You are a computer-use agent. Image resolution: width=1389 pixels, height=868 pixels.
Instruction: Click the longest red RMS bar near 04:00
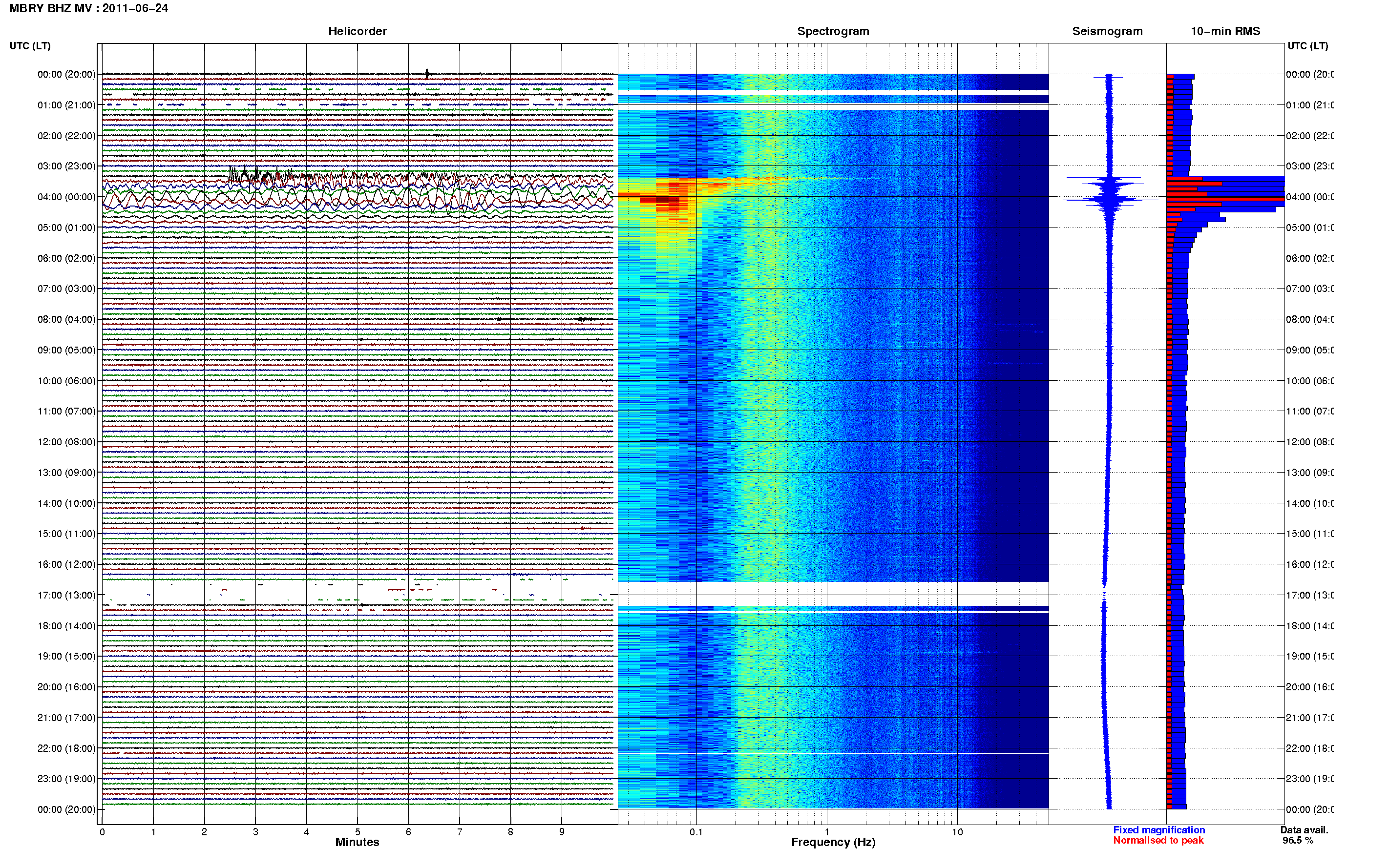pyautogui.click(x=1225, y=199)
